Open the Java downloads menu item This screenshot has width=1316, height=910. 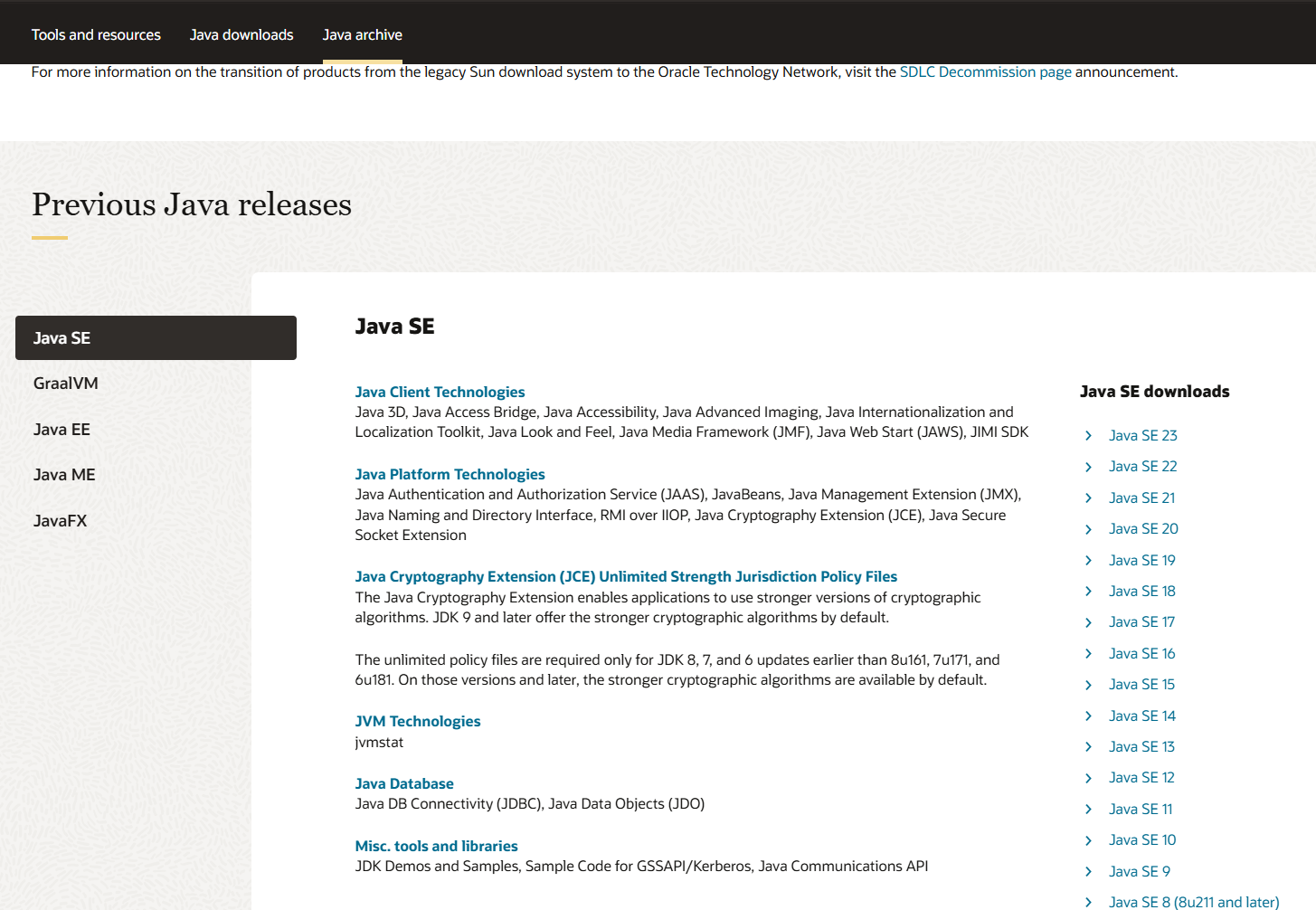(241, 34)
